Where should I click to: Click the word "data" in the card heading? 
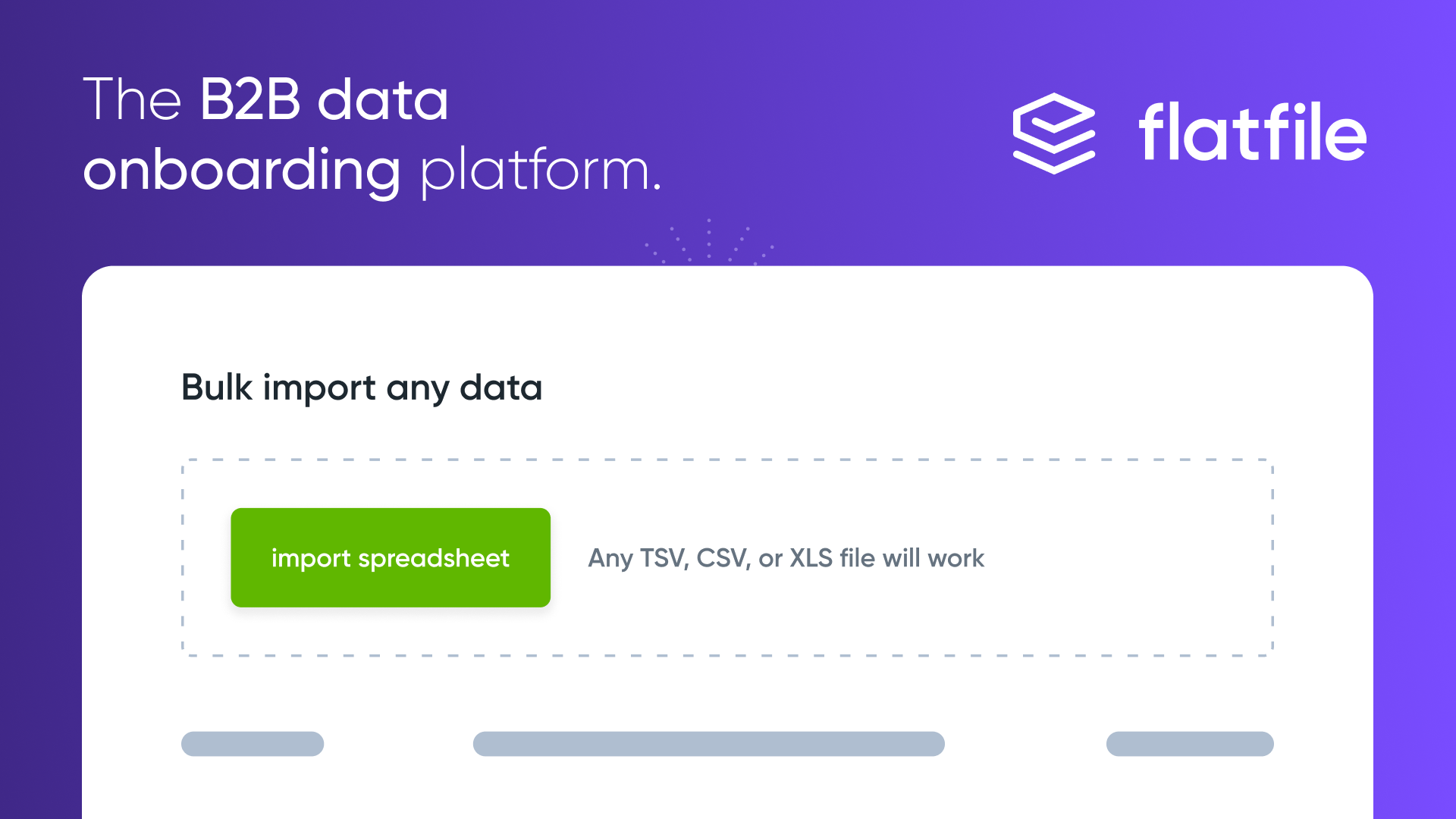pyautogui.click(x=500, y=388)
